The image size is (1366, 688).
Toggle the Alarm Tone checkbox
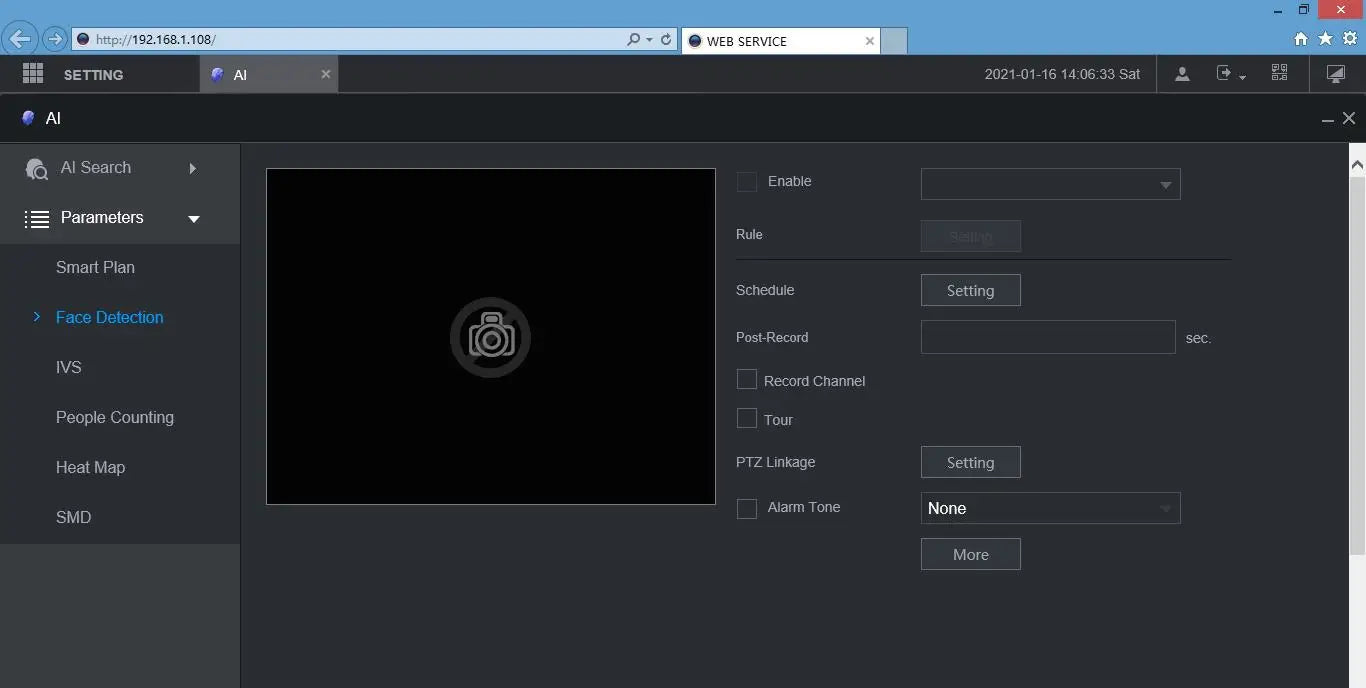click(747, 508)
